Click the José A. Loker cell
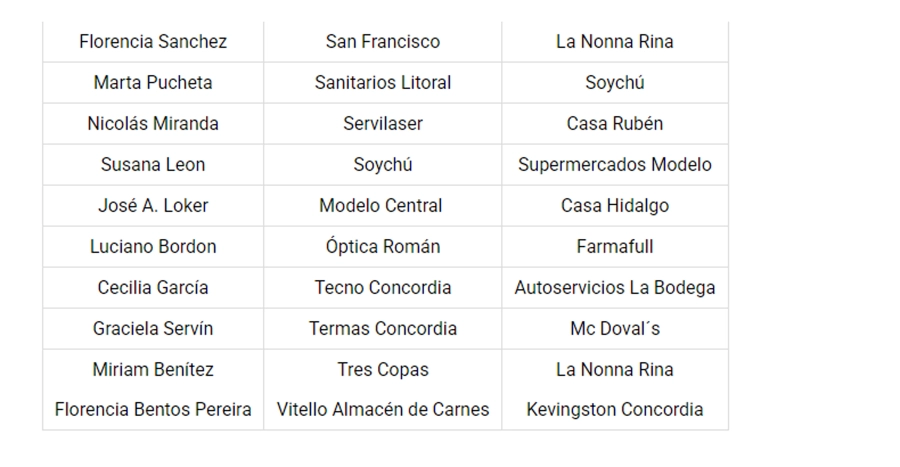This screenshot has width=900, height=467. click(x=153, y=206)
